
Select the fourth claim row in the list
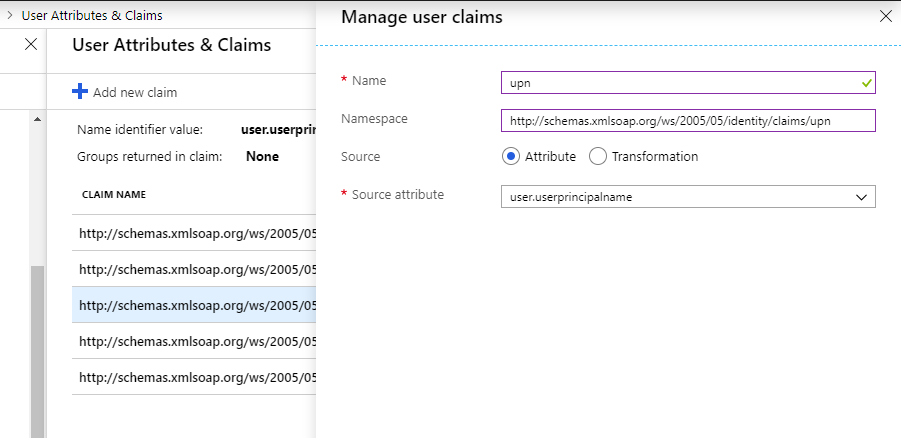coord(194,341)
